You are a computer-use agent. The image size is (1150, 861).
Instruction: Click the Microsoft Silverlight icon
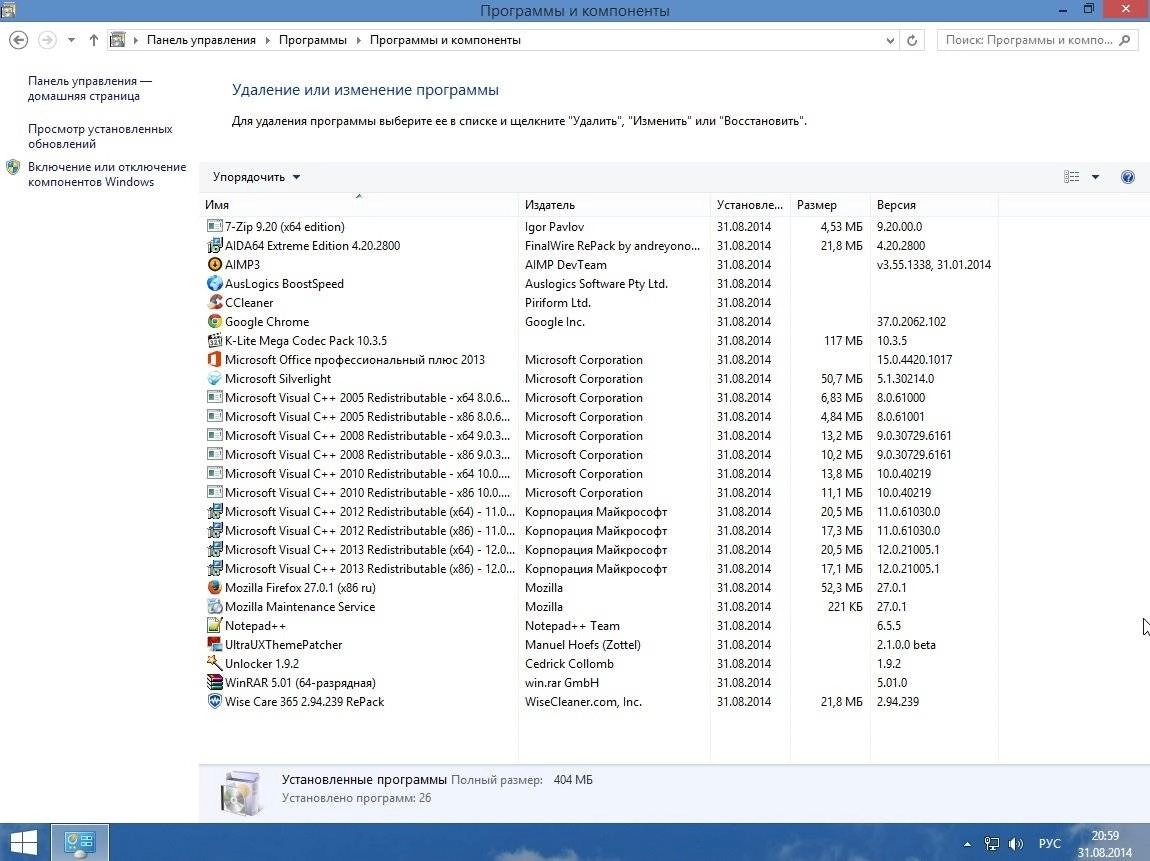coord(214,379)
